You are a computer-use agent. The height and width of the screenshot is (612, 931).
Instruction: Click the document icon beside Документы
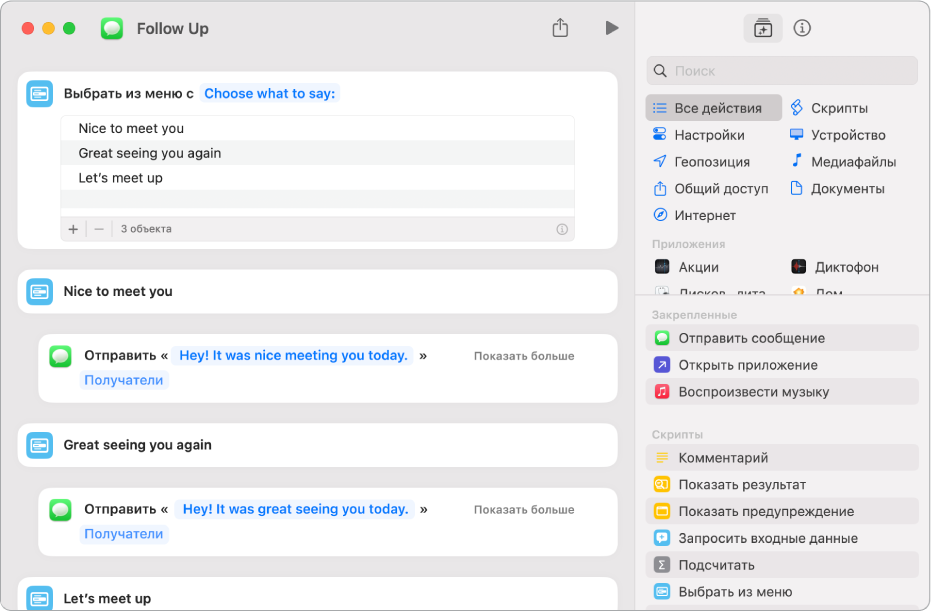(796, 188)
